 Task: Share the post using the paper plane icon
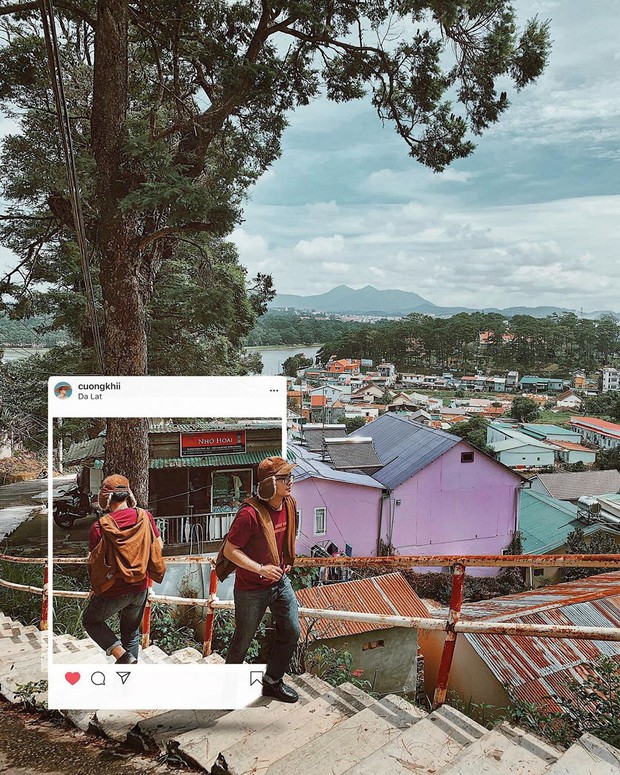coord(123,678)
